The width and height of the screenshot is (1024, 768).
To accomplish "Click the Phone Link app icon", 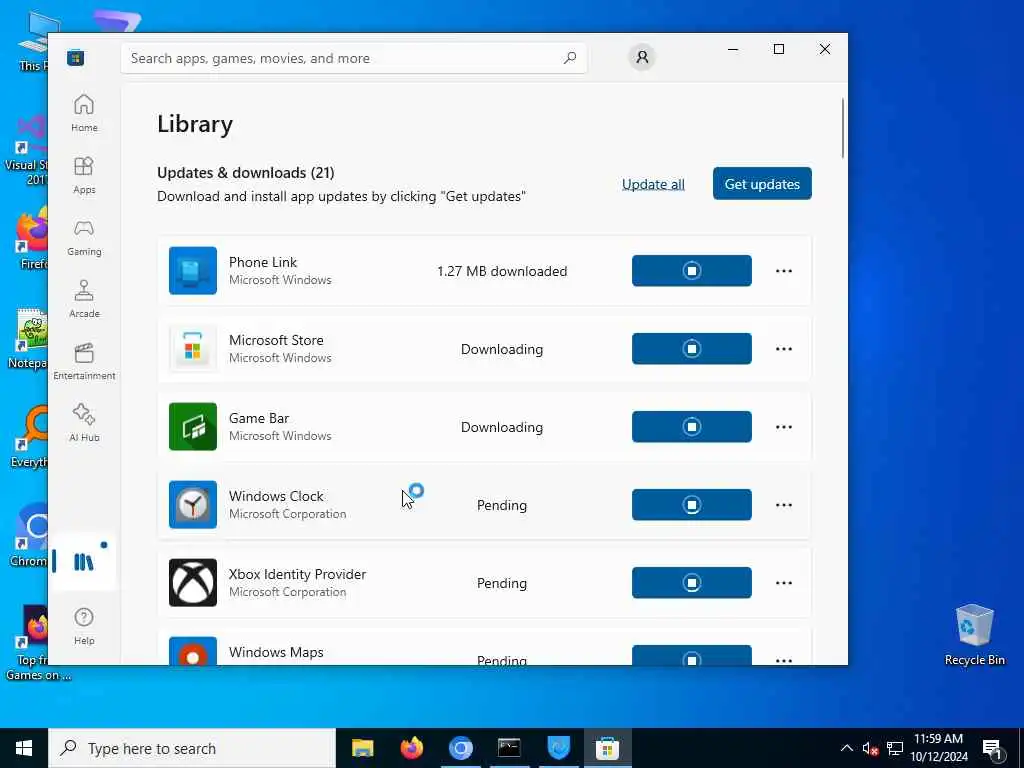I will click(193, 270).
